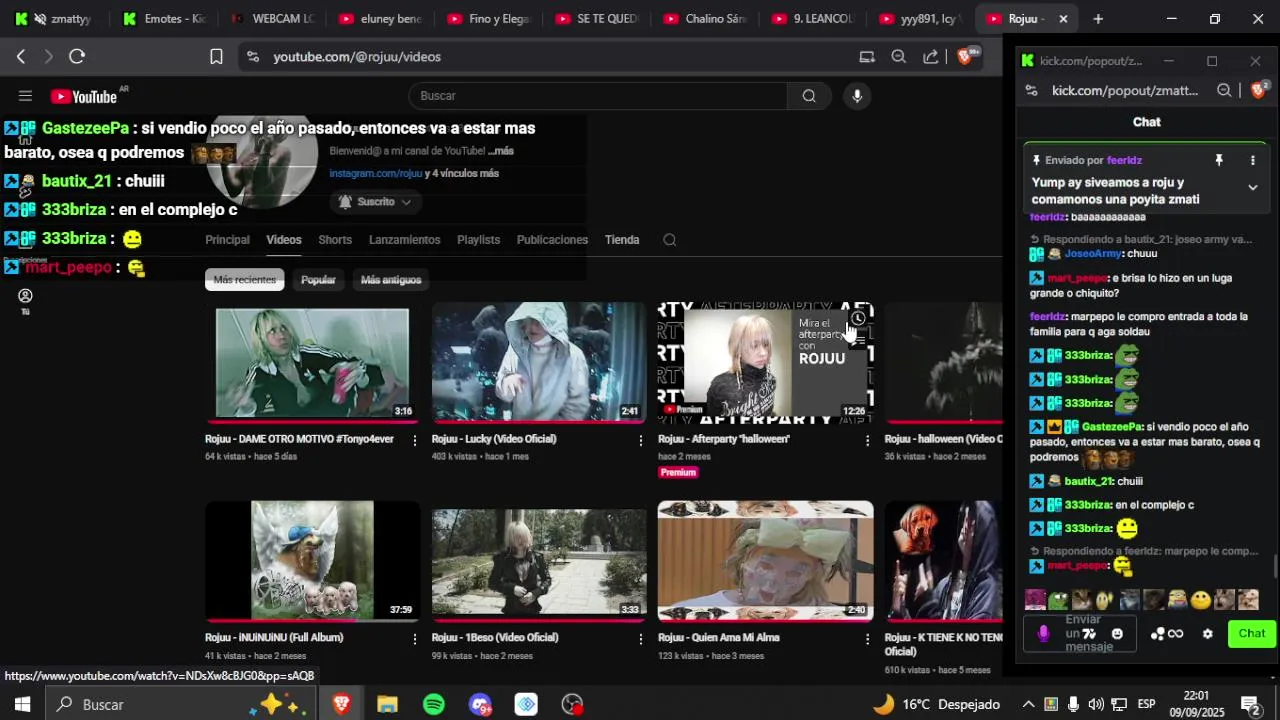Viewport: 1280px width, 720px height.
Task: Search within the Rojuu channel tabs
Action: click(670, 240)
